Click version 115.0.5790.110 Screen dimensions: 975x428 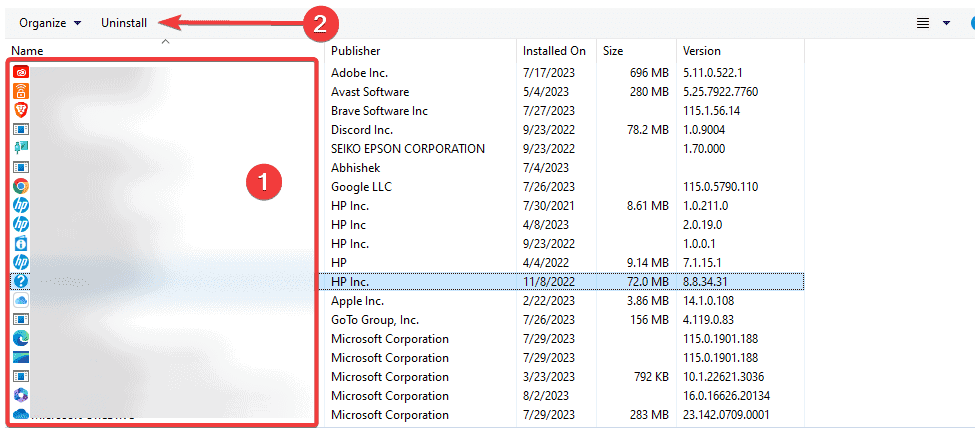[721, 187]
